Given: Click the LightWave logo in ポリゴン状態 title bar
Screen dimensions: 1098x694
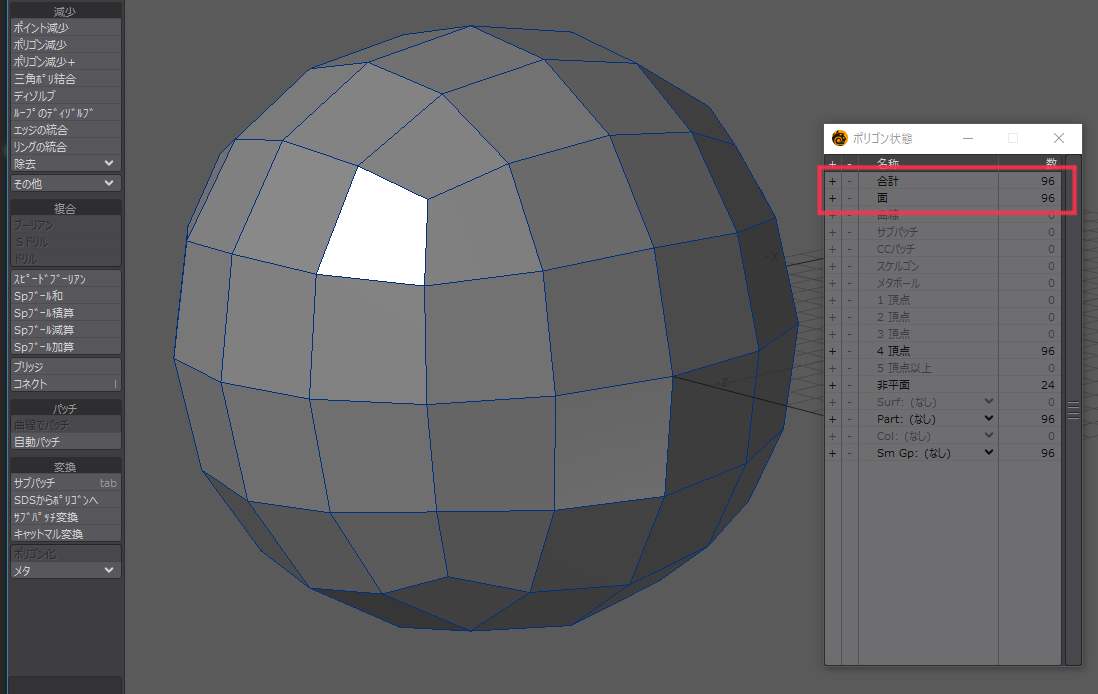Looking at the screenshot, I should [x=840, y=138].
